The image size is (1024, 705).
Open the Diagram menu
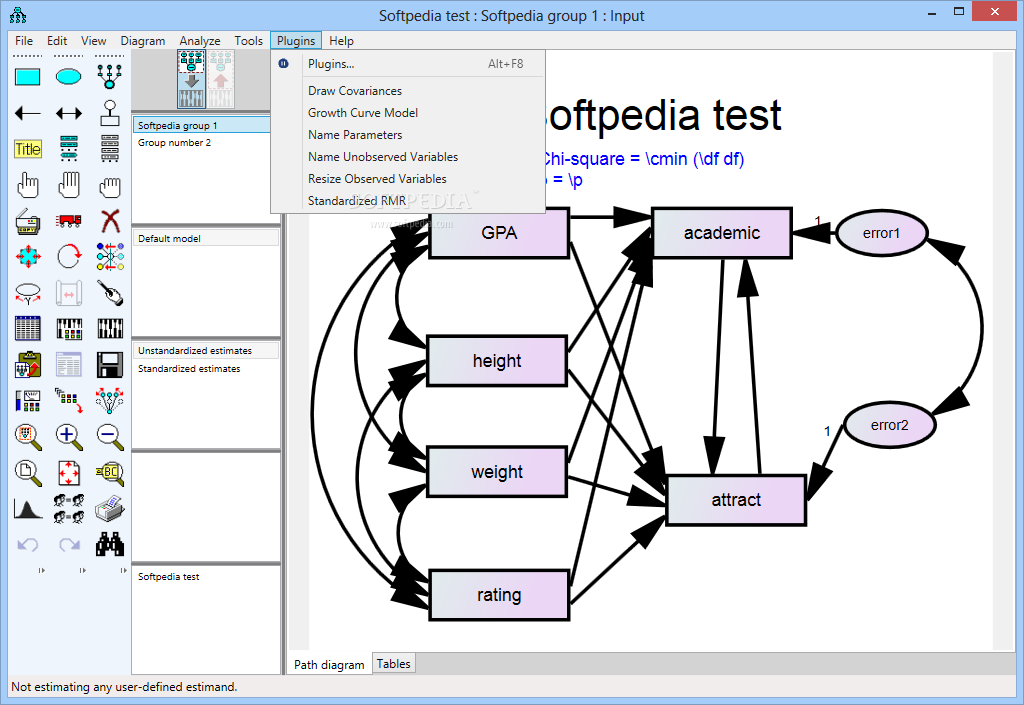pyautogui.click(x=142, y=40)
